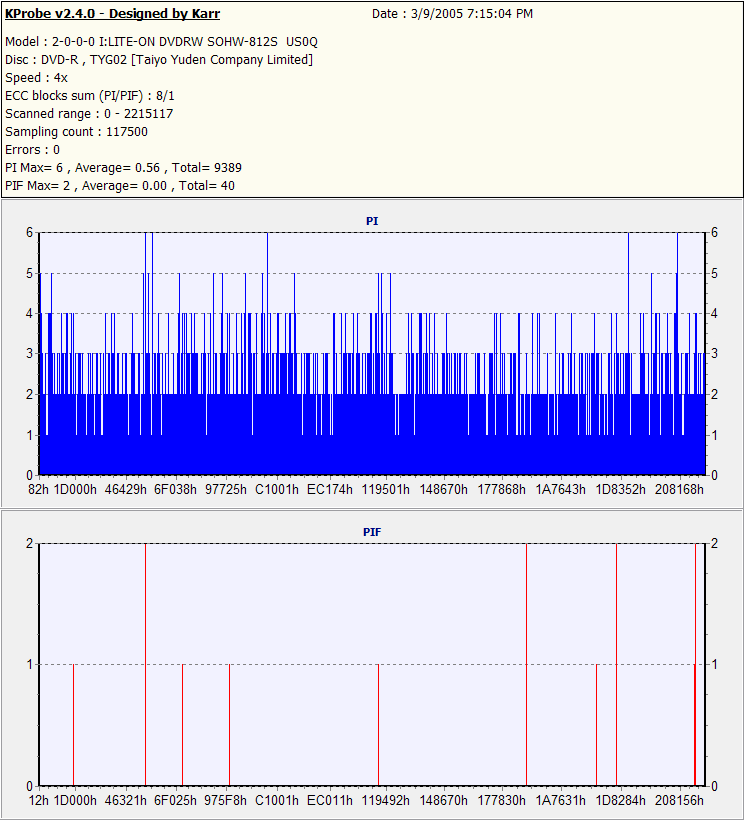
Task: Click the PIF spike near 1D000h
Action: tap(74, 725)
